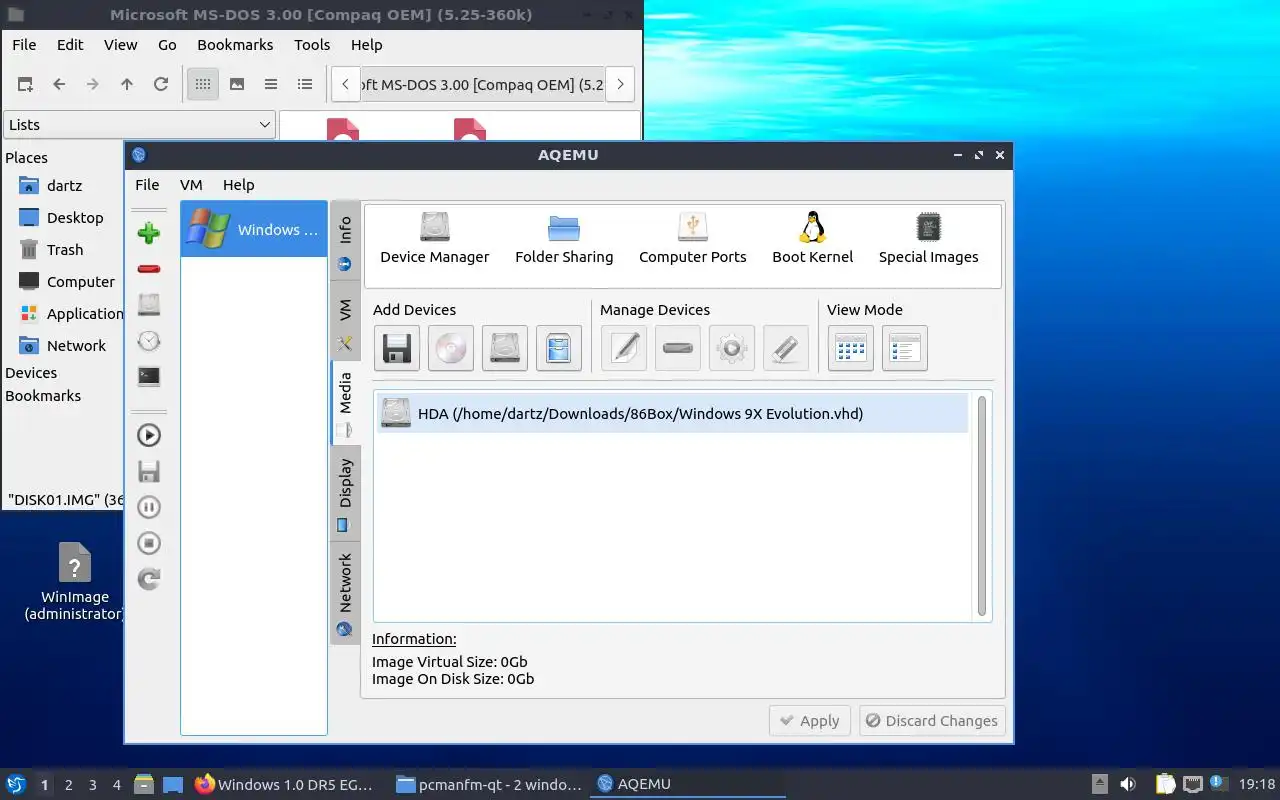This screenshot has width=1280, height=800.
Task: Expand the Lists dropdown in file manager
Action: [140, 125]
